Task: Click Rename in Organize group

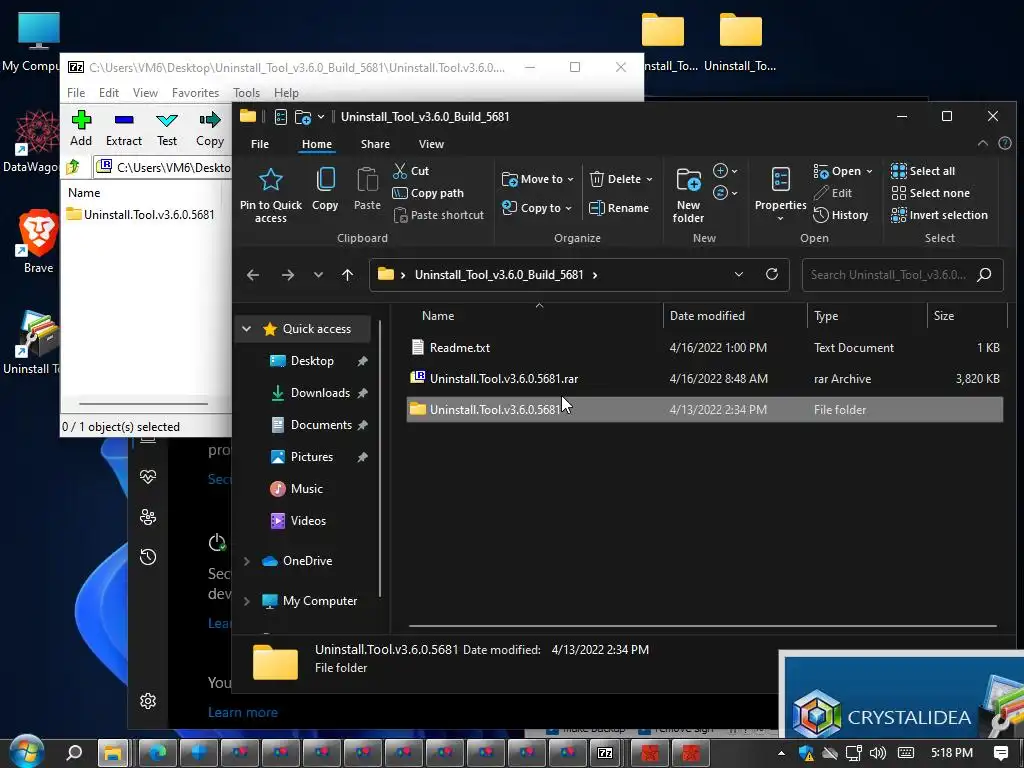Action: coord(618,208)
